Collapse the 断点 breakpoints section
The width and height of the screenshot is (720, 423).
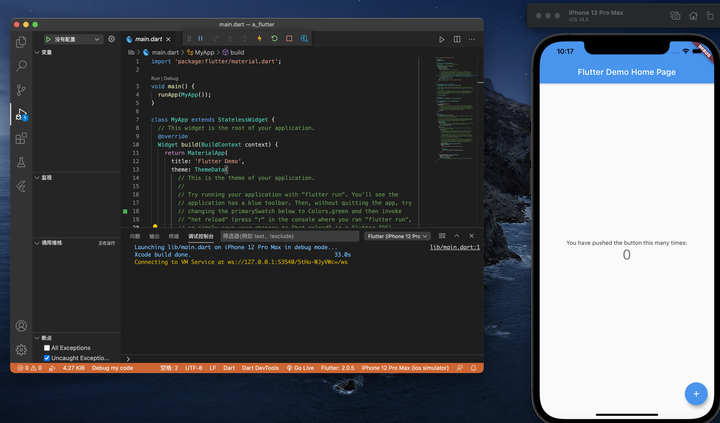click(x=44, y=338)
